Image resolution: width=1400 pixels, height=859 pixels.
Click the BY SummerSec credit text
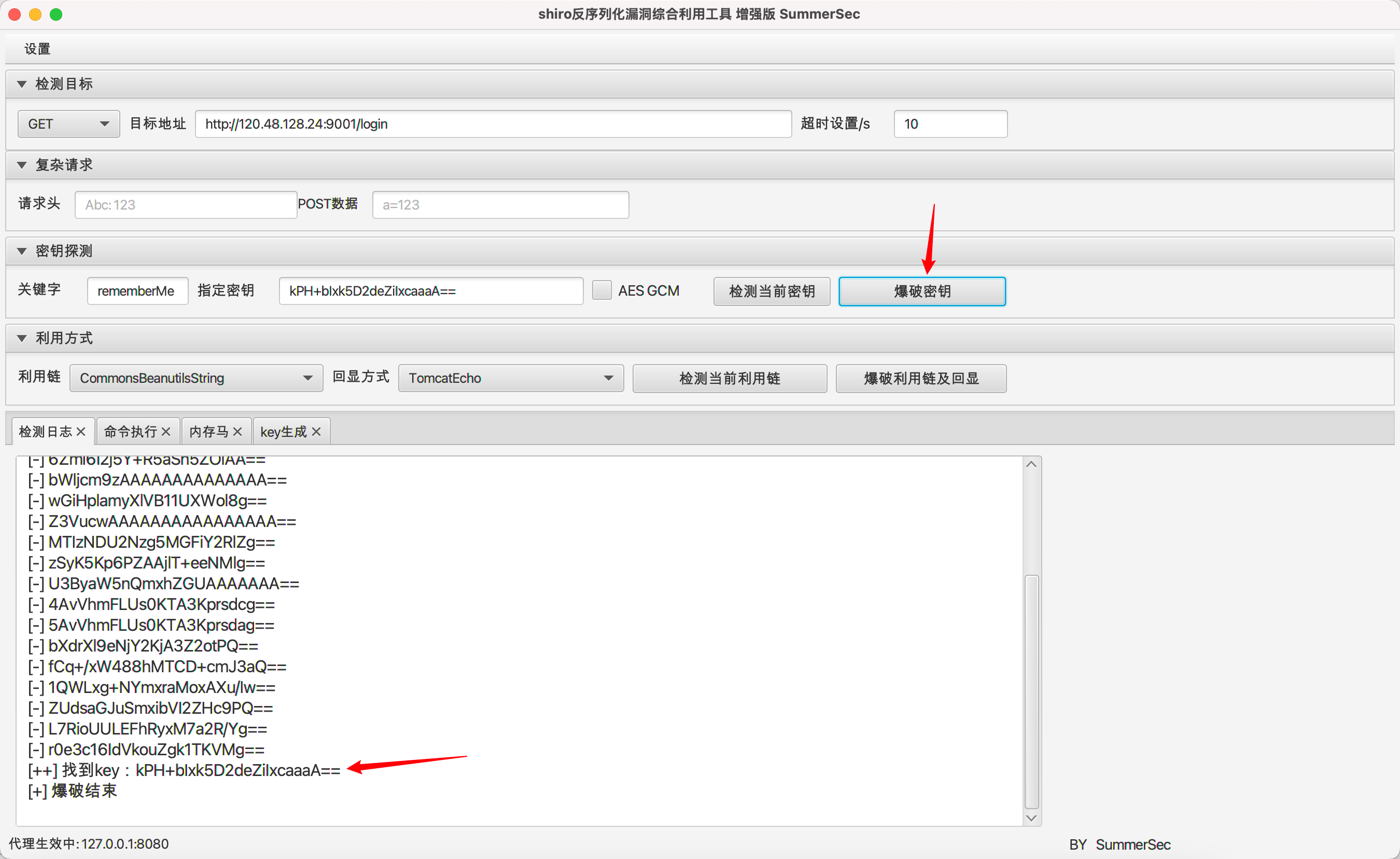pyautogui.click(x=1119, y=845)
